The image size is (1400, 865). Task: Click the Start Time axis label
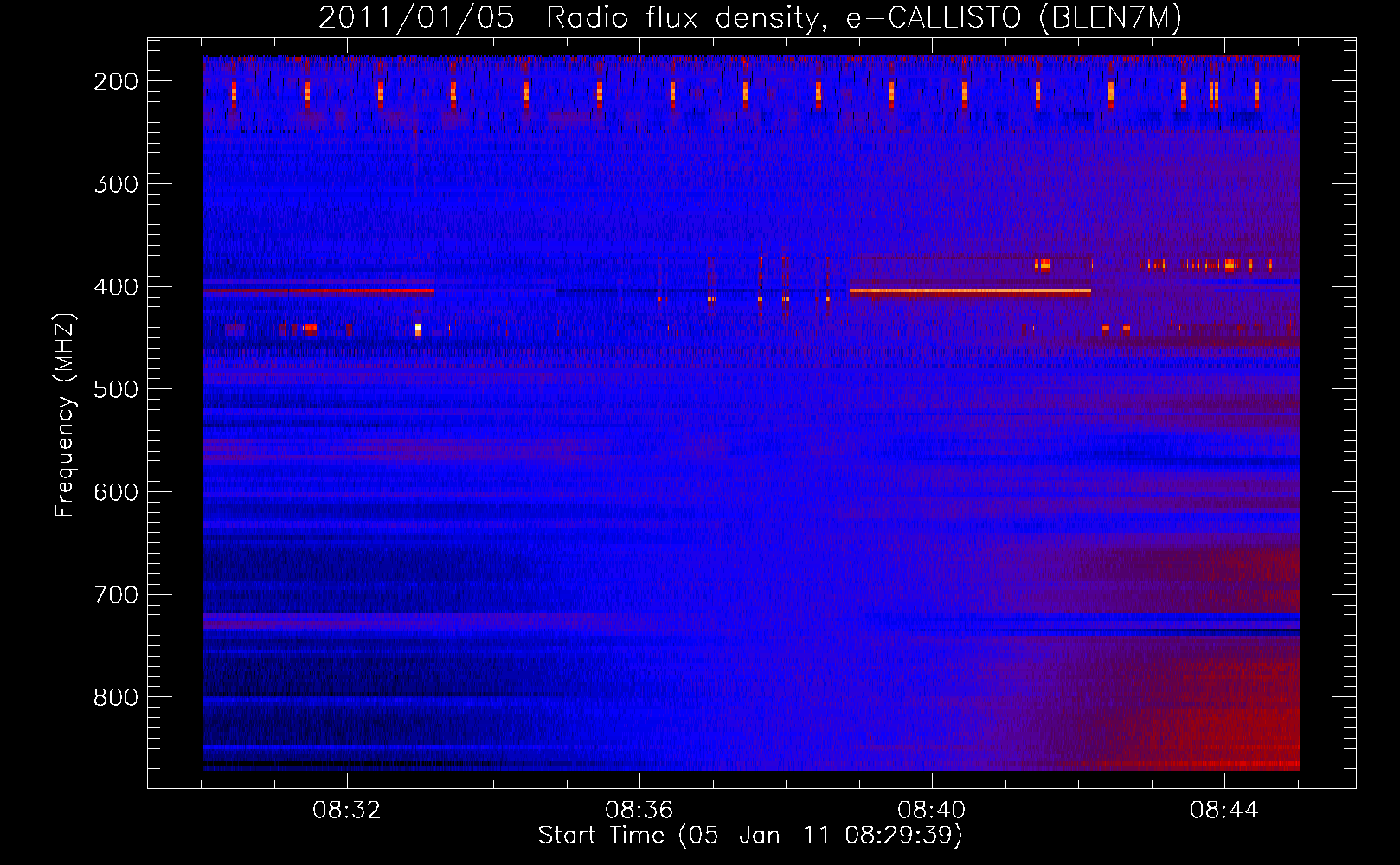[x=750, y=836]
